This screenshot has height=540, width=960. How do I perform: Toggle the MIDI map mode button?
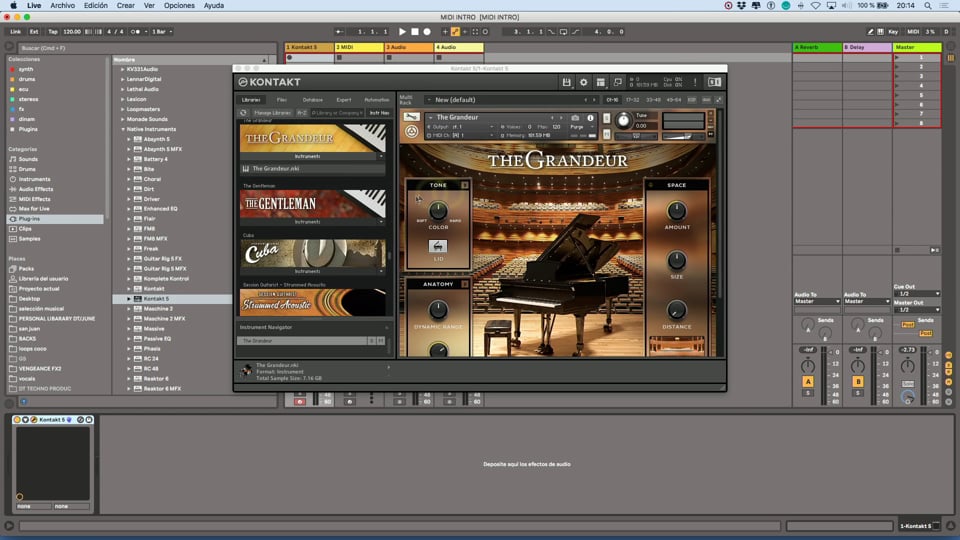tap(913, 32)
